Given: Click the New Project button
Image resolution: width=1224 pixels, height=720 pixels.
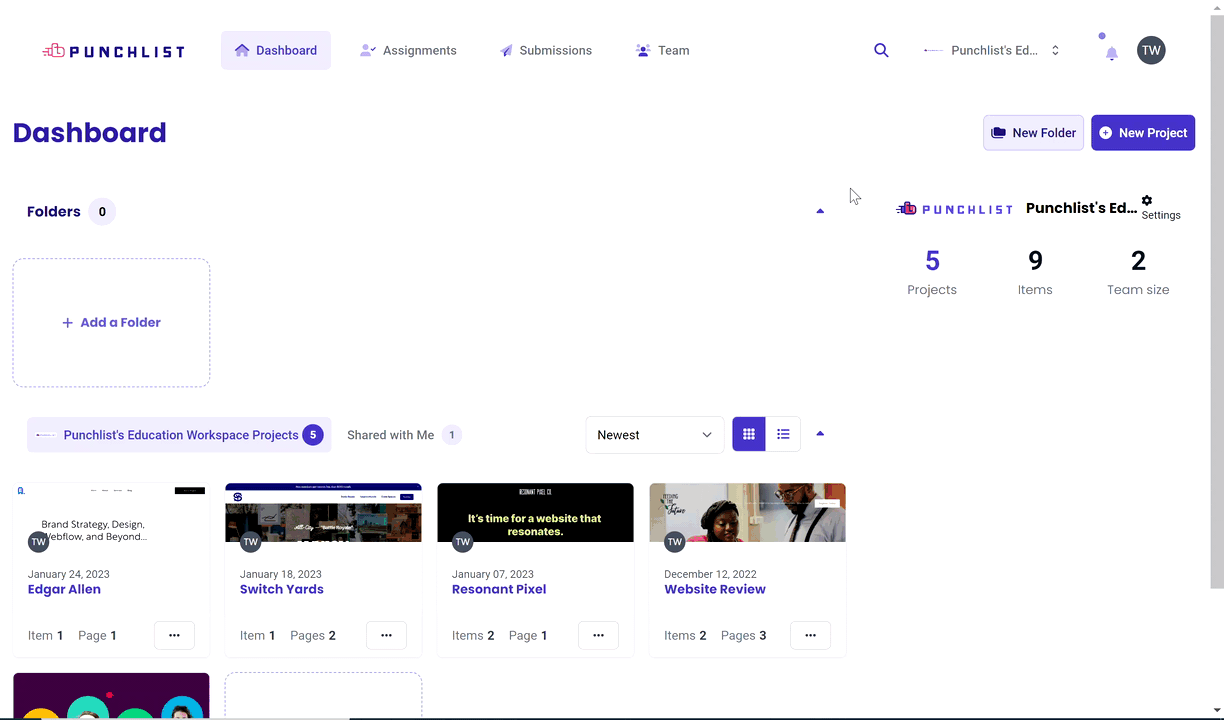Looking at the screenshot, I should 1143,133.
